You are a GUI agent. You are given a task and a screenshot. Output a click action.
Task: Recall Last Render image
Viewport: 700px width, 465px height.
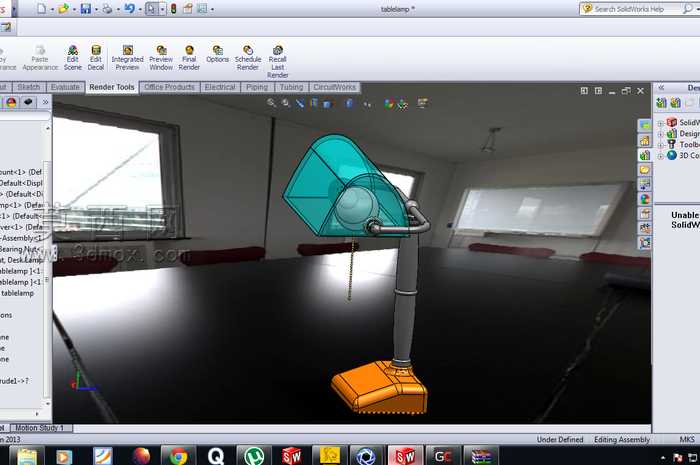(x=277, y=61)
